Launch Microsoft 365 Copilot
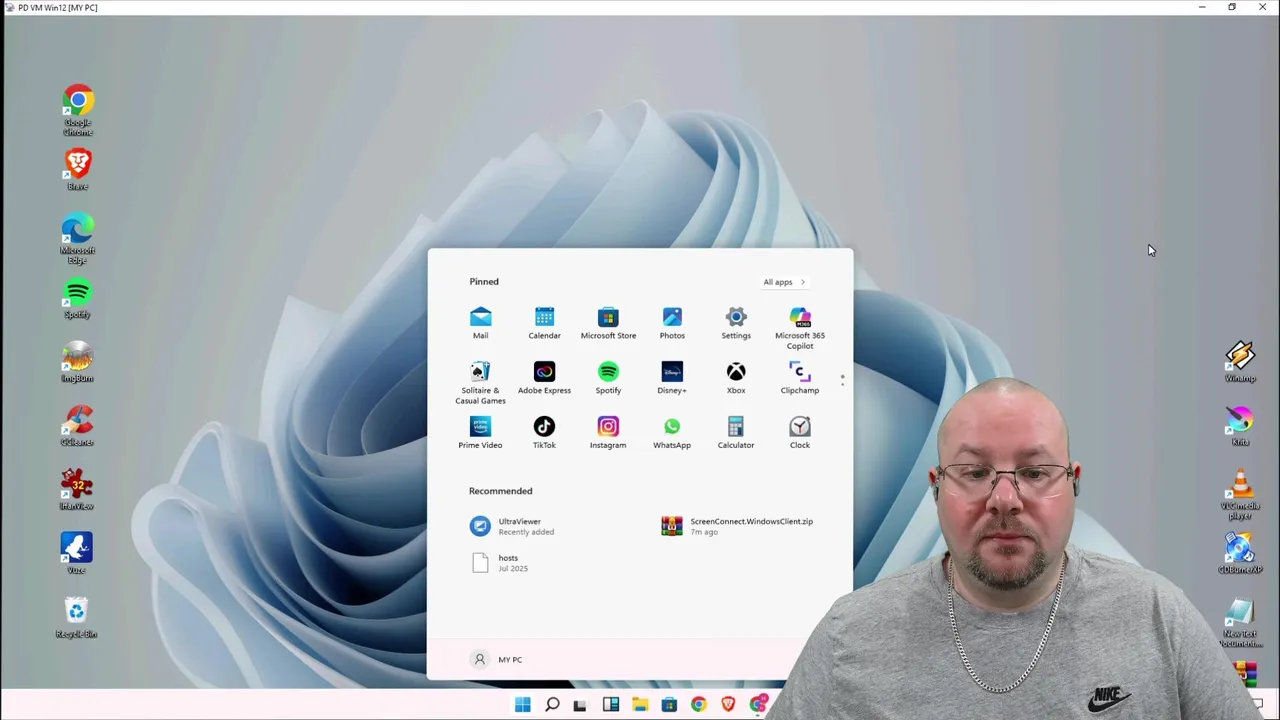 tap(800, 328)
